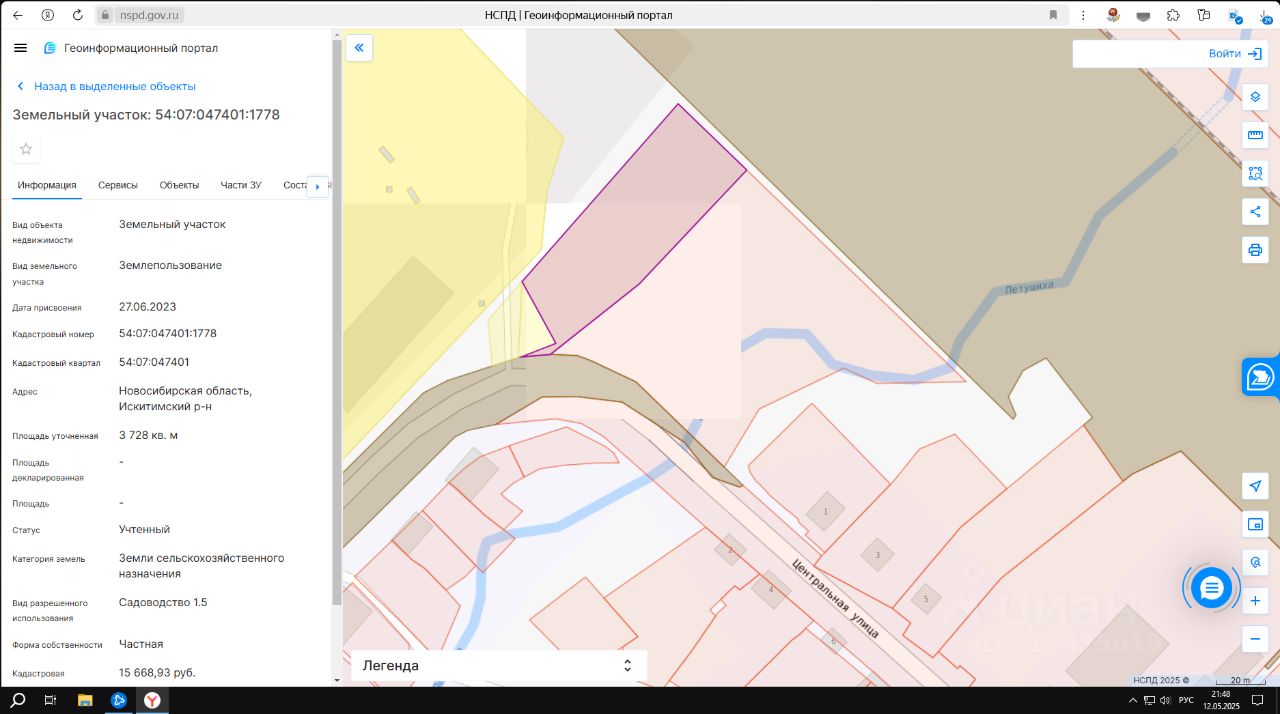Screen dimensions: 1280x714
Task: Zoom out on the map
Action: [x=1255, y=638]
